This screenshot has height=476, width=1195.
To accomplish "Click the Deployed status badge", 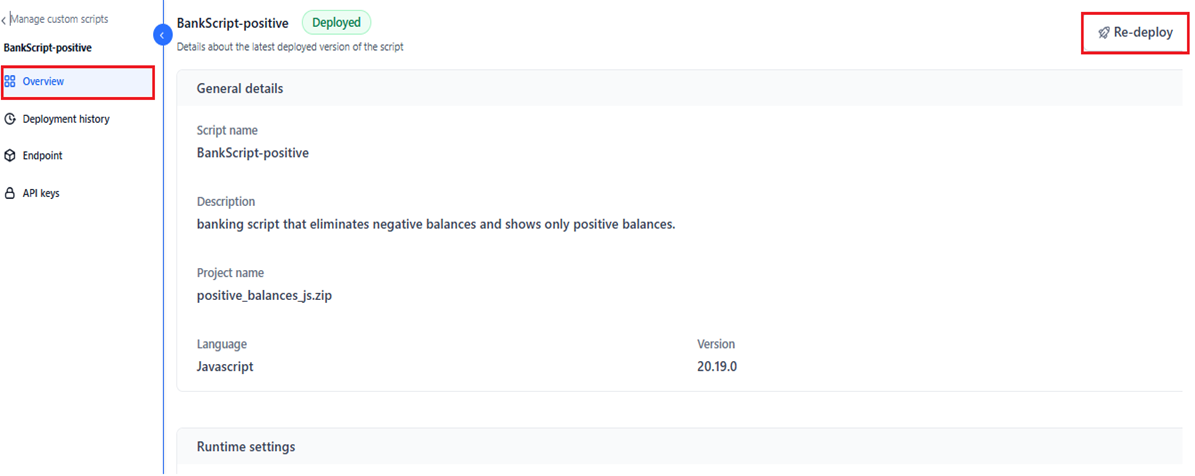I will click(x=336, y=22).
